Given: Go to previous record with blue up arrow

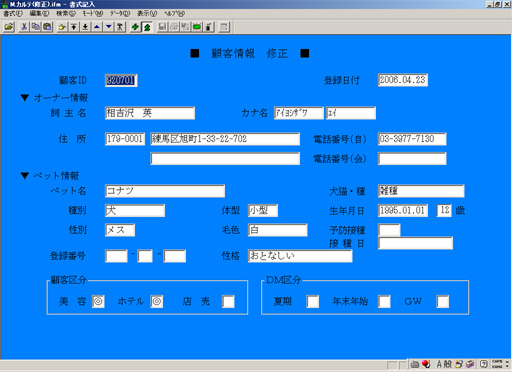Looking at the screenshot, I should pos(97,27).
